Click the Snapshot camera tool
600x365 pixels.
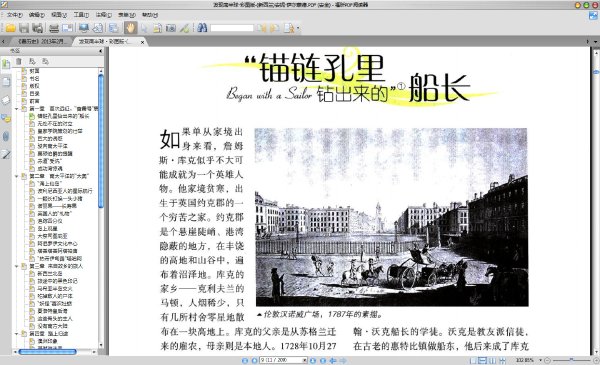pos(171,28)
